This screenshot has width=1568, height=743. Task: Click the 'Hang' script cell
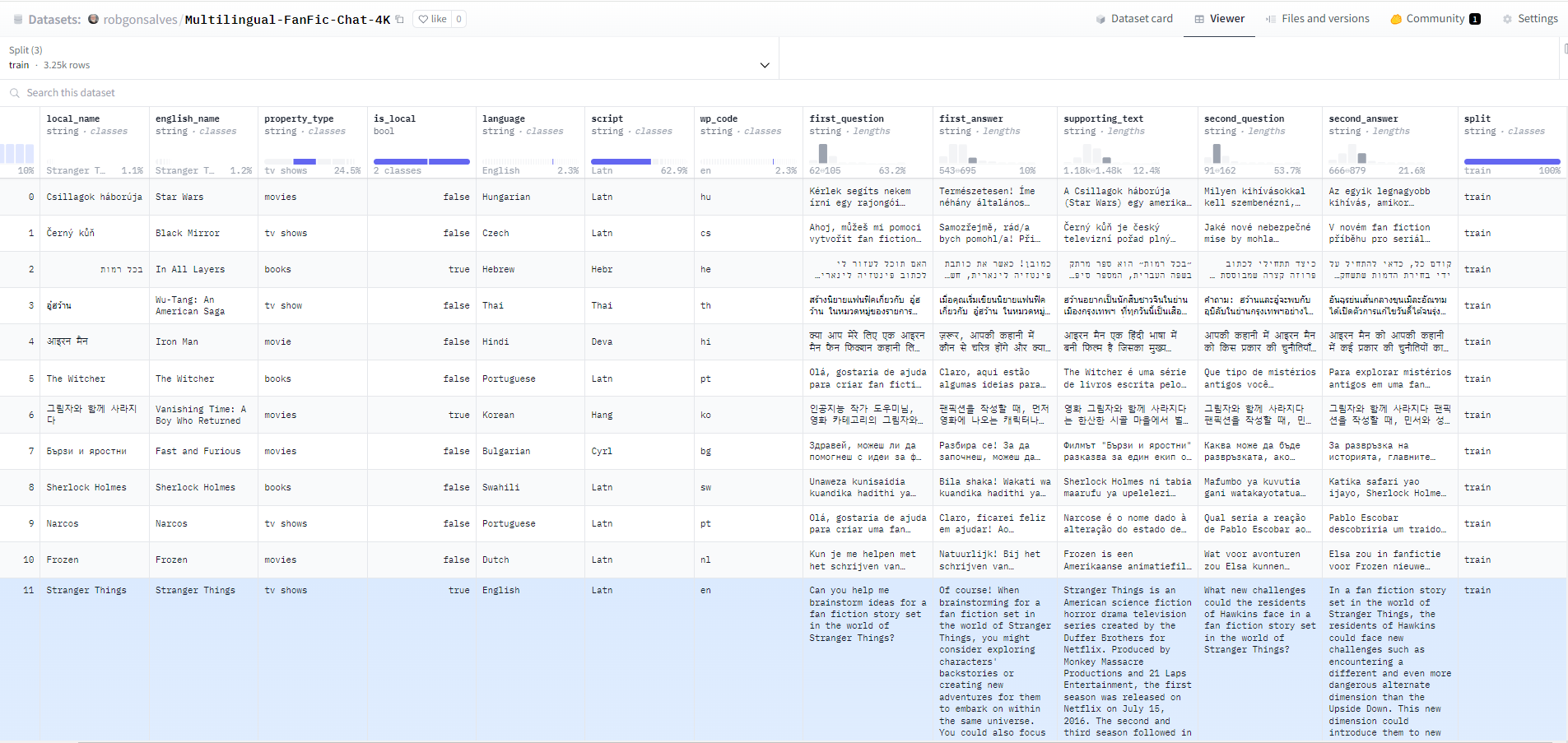click(x=640, y=416)
